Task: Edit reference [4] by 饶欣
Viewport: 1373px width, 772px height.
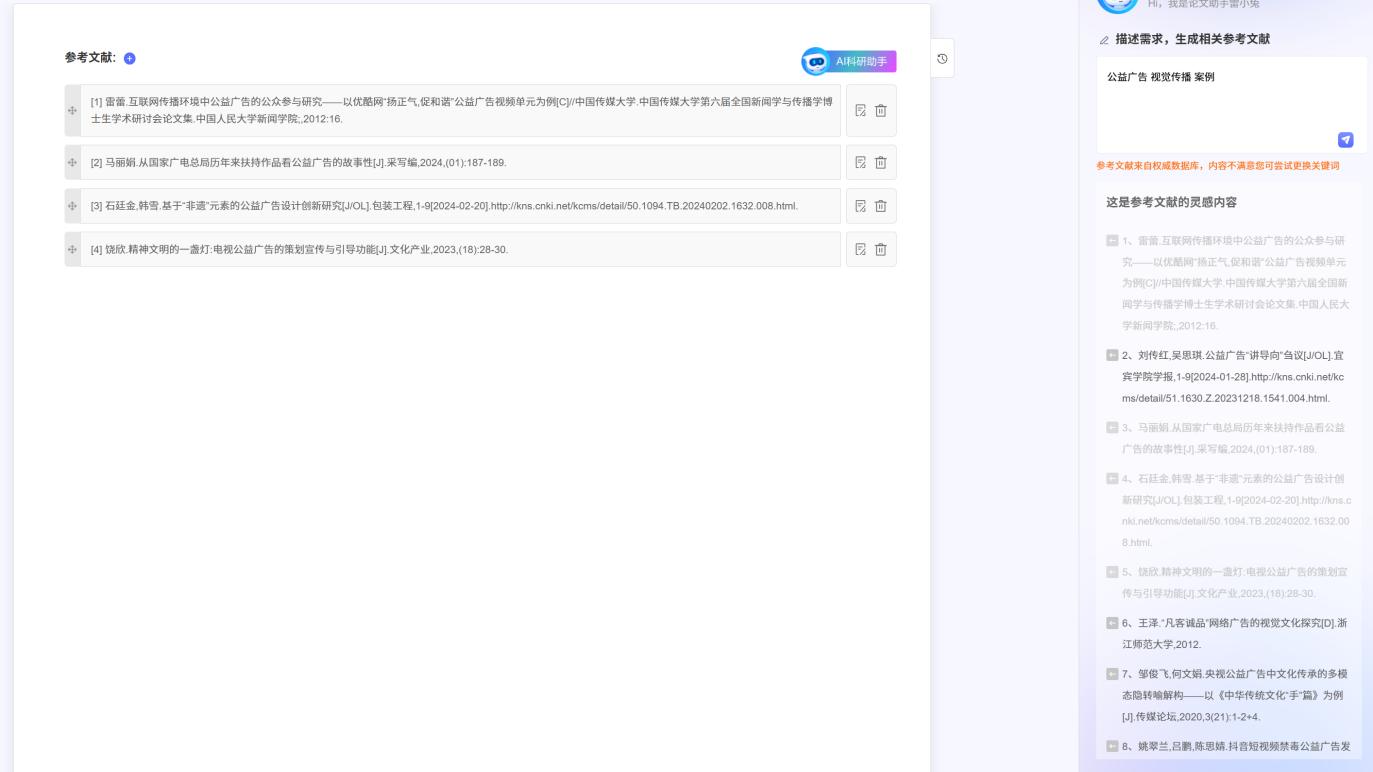Action: 860,249
